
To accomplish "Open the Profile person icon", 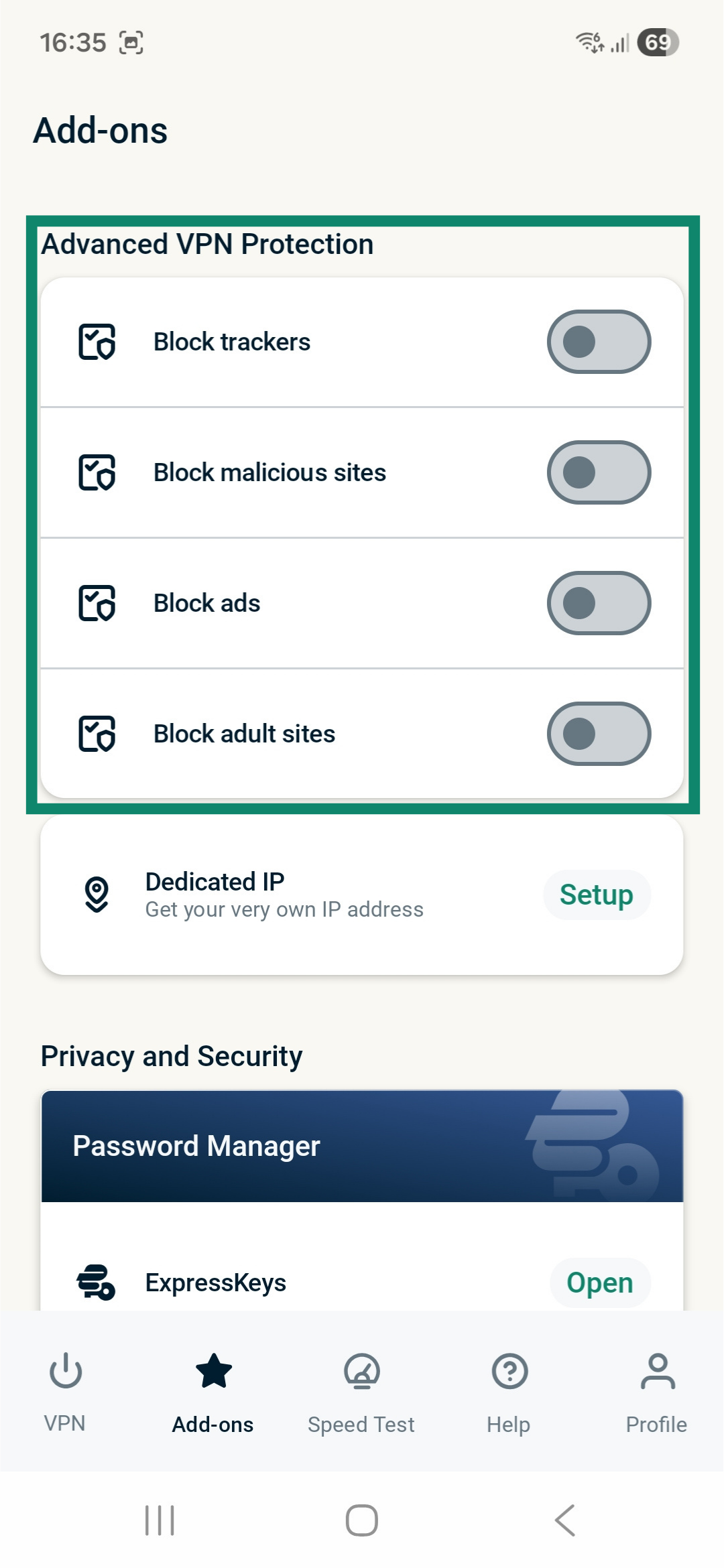I will click(x=657, y=1371).
